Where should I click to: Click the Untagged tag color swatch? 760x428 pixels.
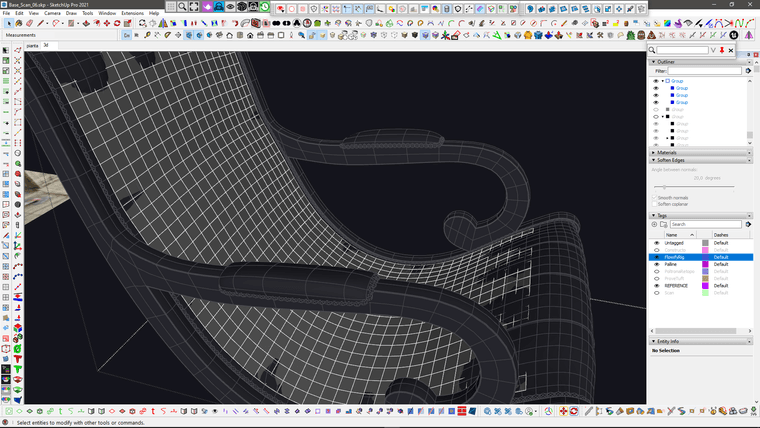click(x=705, y=243)
